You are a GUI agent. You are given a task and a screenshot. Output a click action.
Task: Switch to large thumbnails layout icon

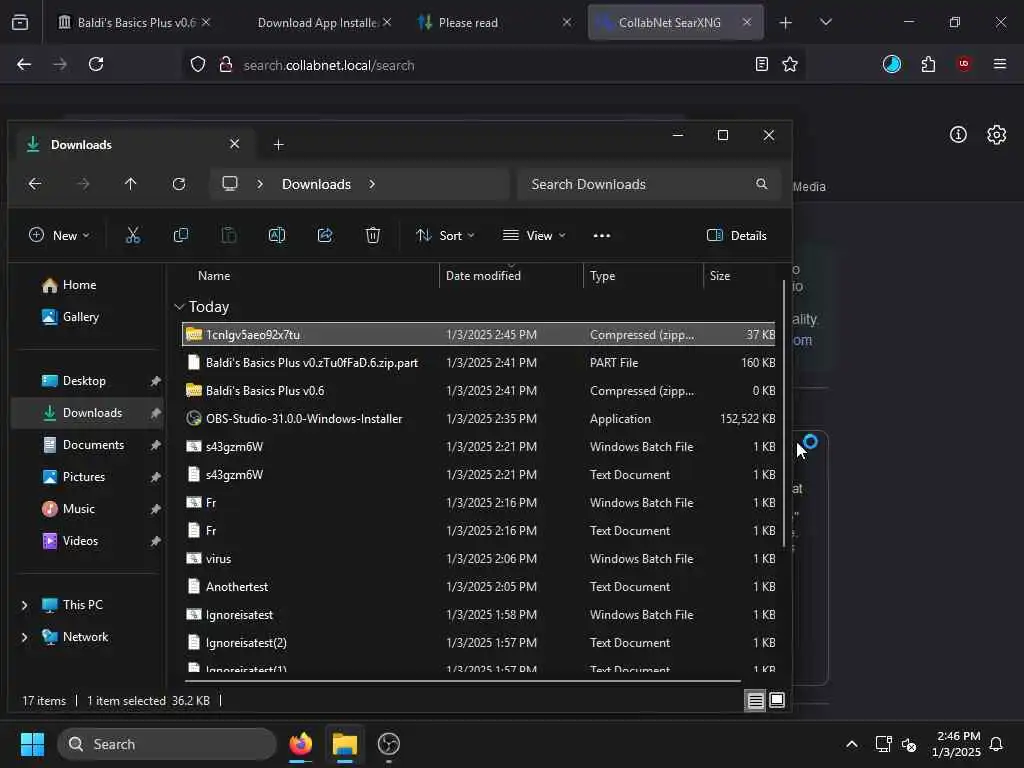click(x=776, y=701)
